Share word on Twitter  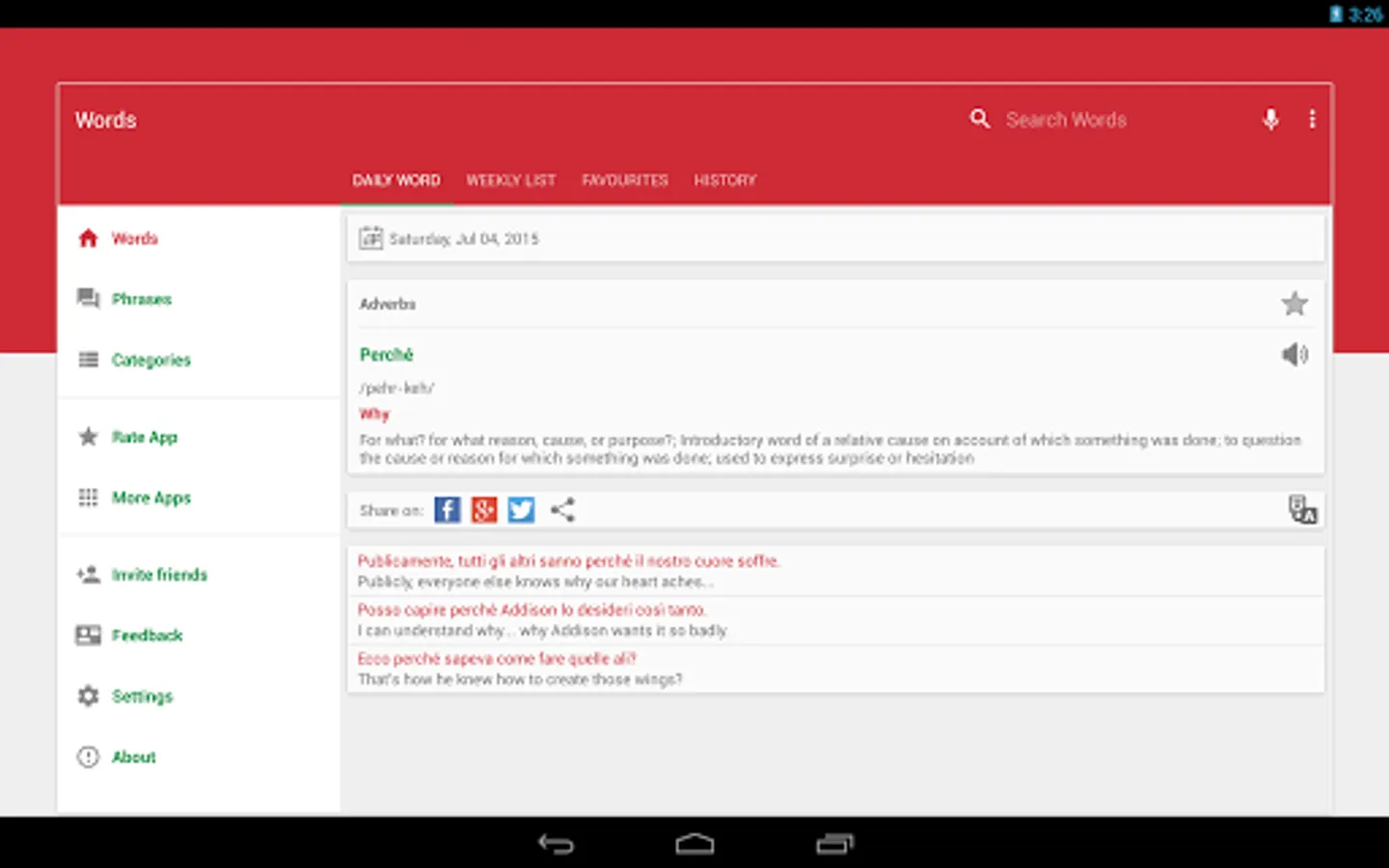click(521, 509)
